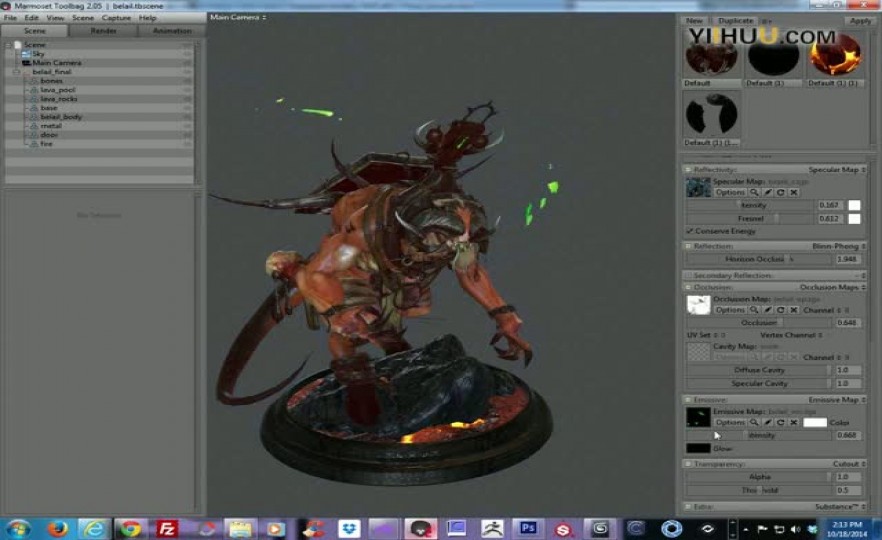
Task: Toggle visibility of the bones mesh
Action: pos(187,81)
